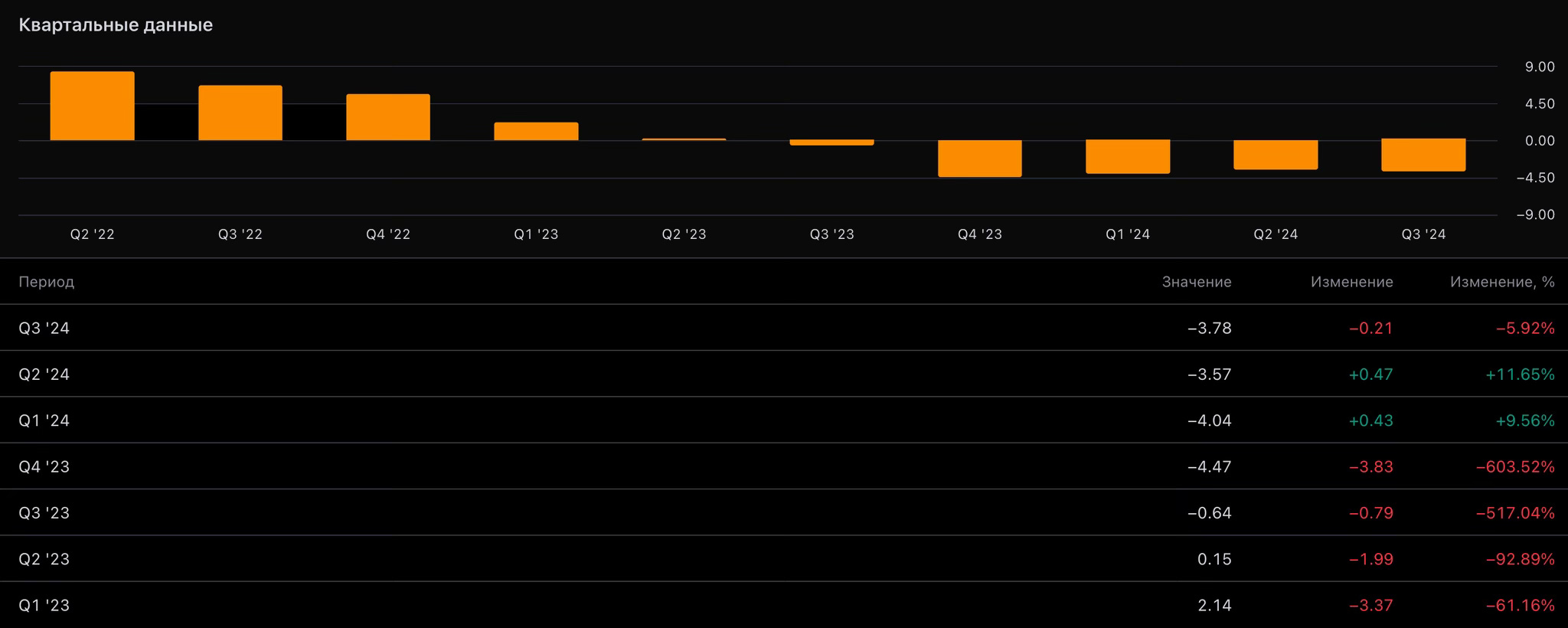
Task: Click the value −3.57
Action: 1209,375
